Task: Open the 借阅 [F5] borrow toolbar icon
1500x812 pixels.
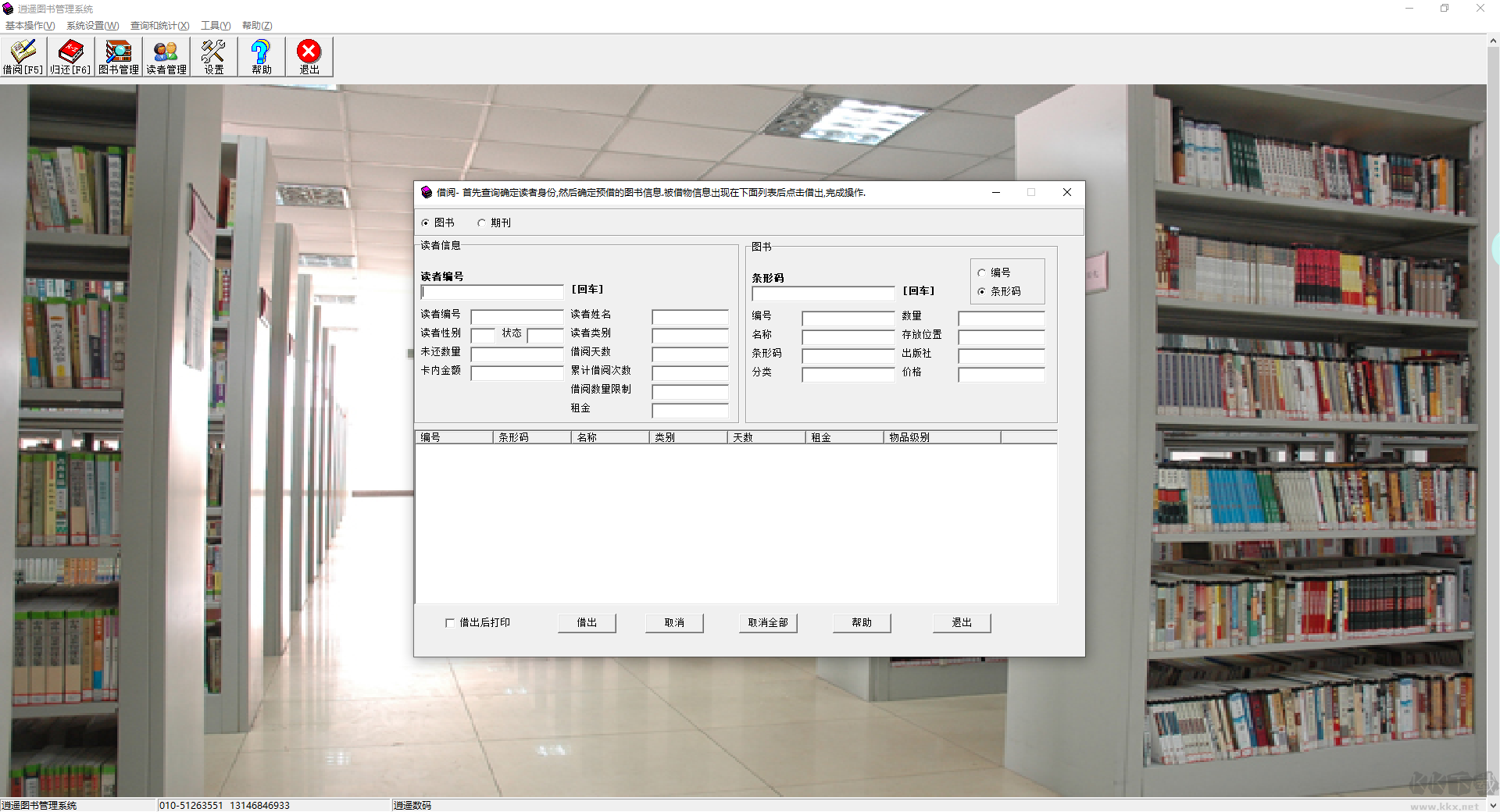Action: point(23,57)
